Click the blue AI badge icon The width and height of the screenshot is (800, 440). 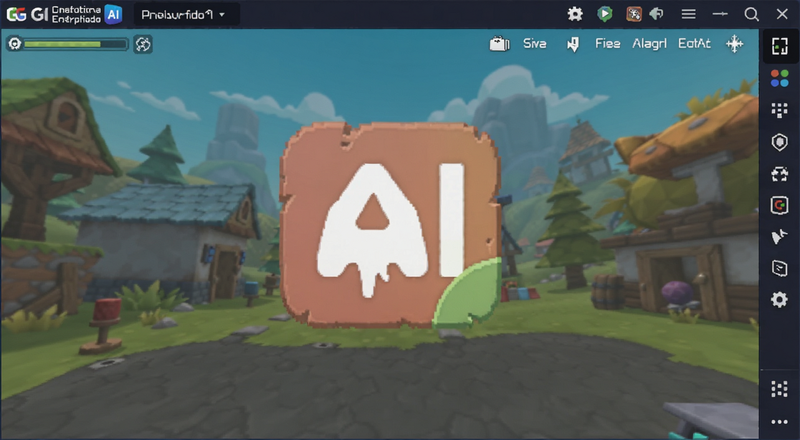click(x=113, y=14)
